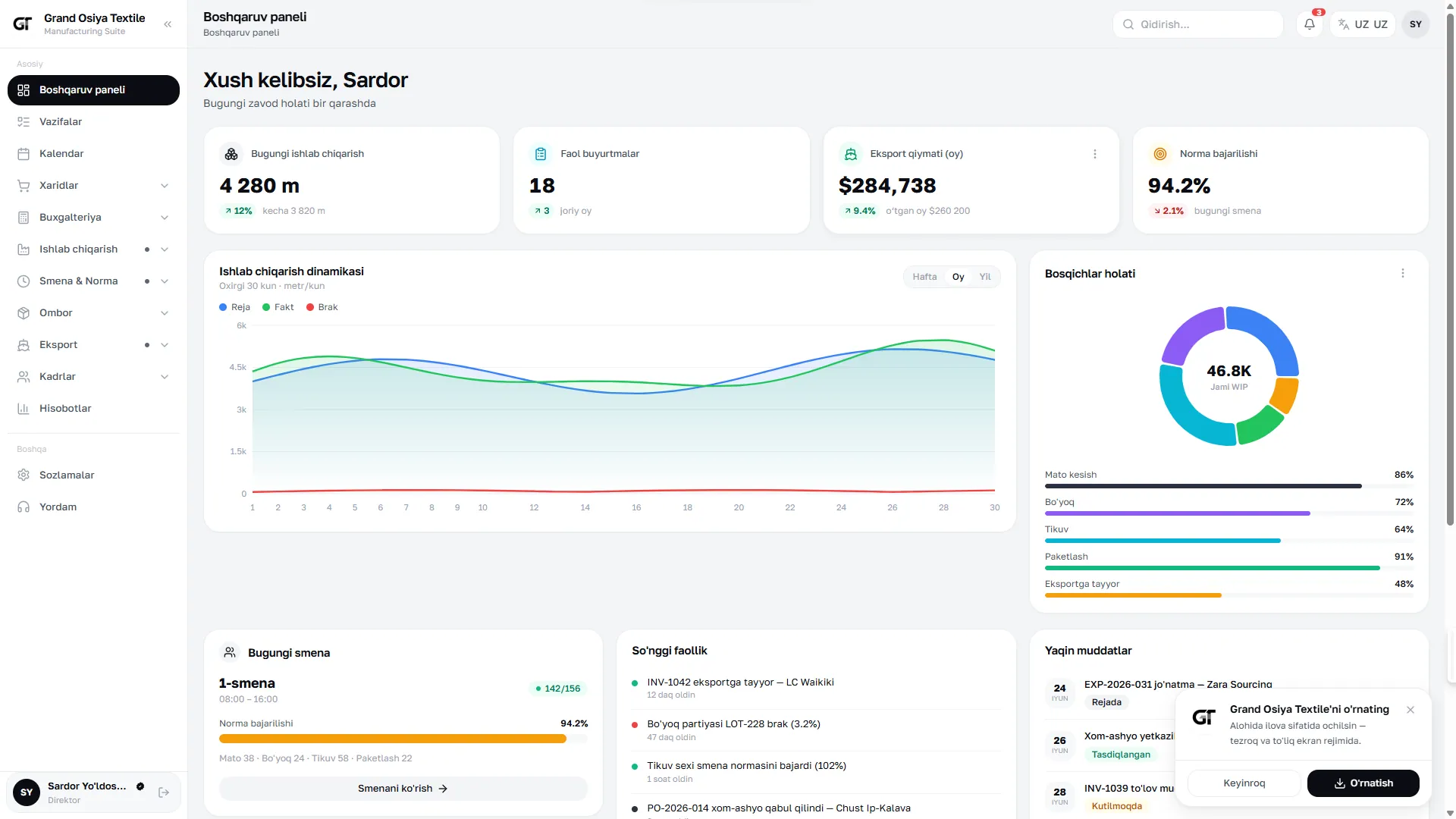Click Mato kesish progress bar
The width and height of the screenshot is (1456, 819).
(x=1228, y=486)
